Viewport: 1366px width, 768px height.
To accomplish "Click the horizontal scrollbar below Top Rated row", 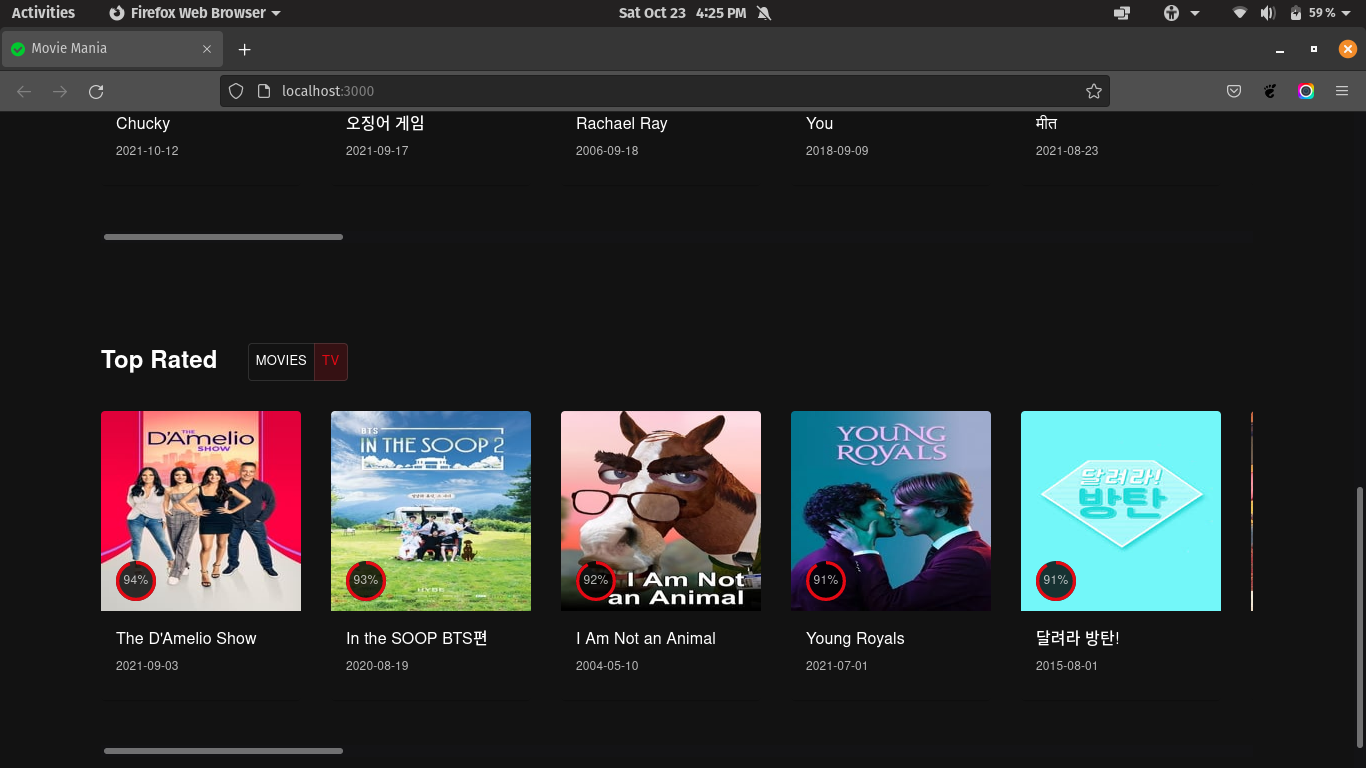I will [x=223, y=751].
